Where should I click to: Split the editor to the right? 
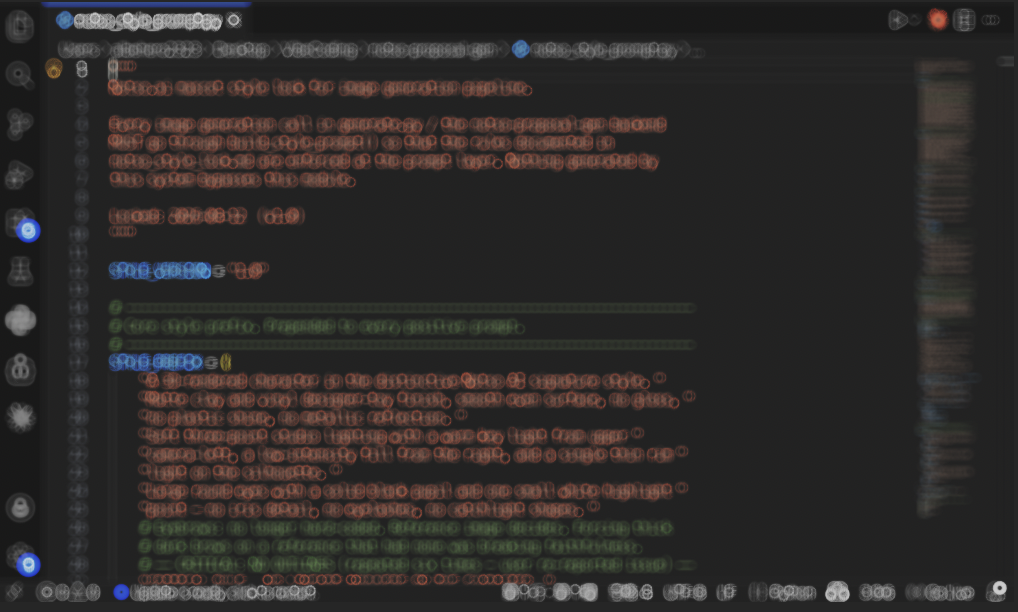pyautogui.click(x=964, y=20)
